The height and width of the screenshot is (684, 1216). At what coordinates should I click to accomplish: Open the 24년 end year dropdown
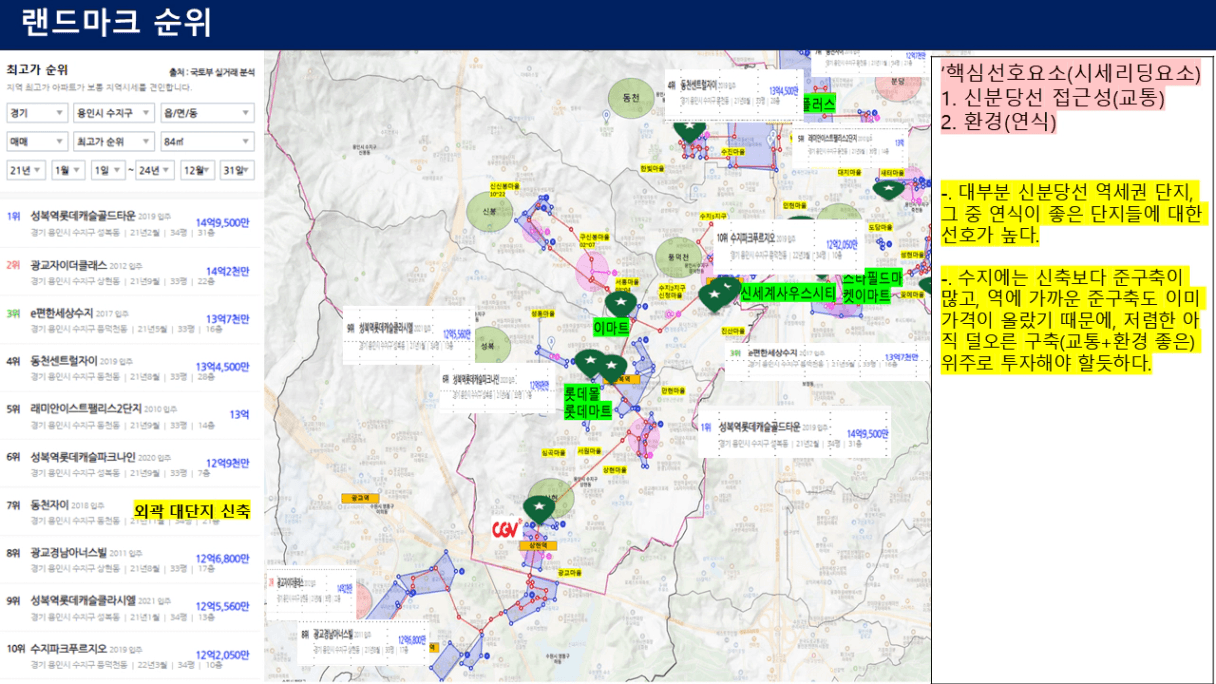(x=156, y=169)
